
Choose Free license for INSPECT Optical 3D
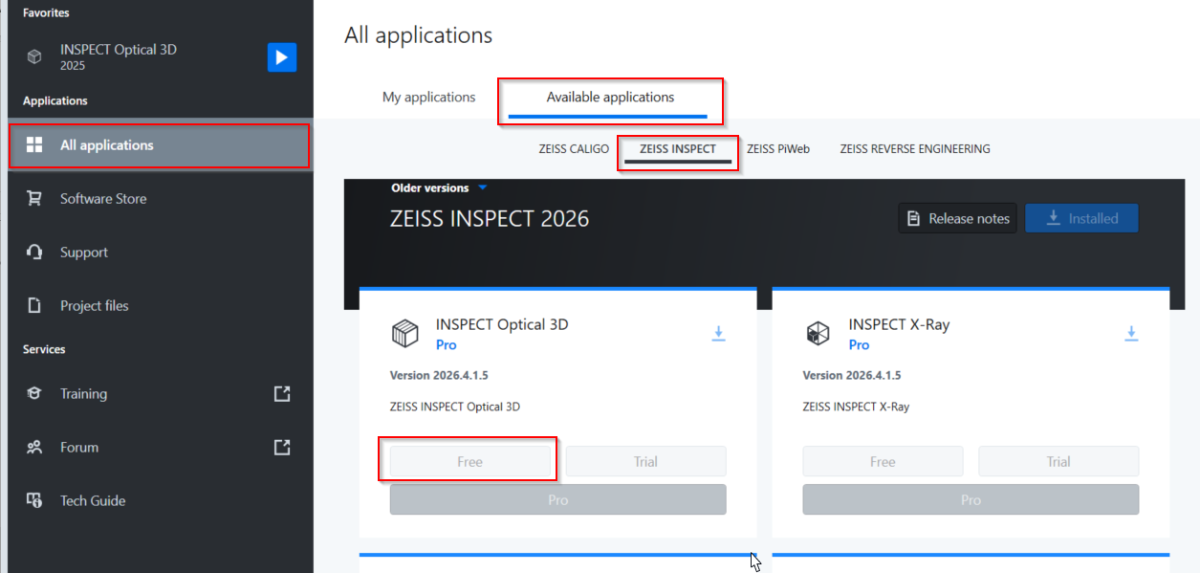pyautogui.click(x=470, y=461)
